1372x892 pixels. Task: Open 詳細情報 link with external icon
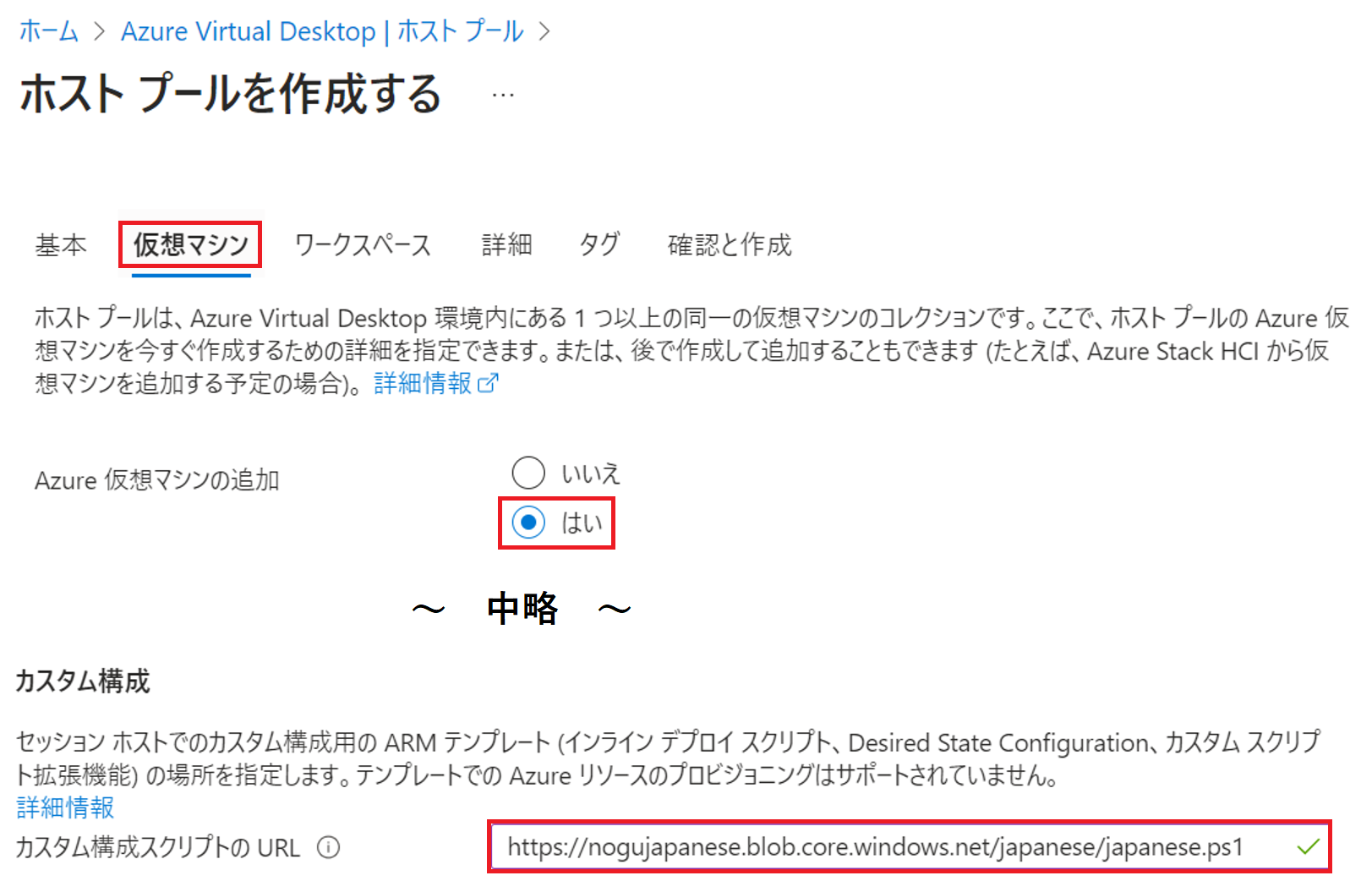(x=436, y=383)
